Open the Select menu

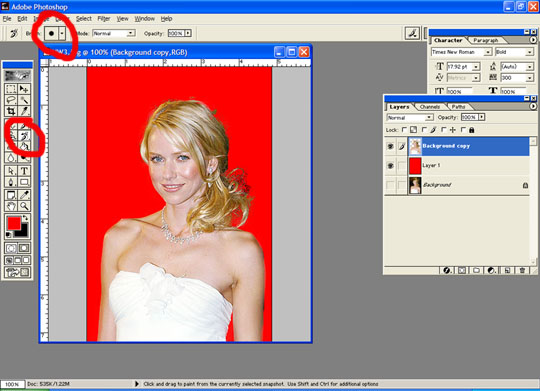[x=84, y=19]
